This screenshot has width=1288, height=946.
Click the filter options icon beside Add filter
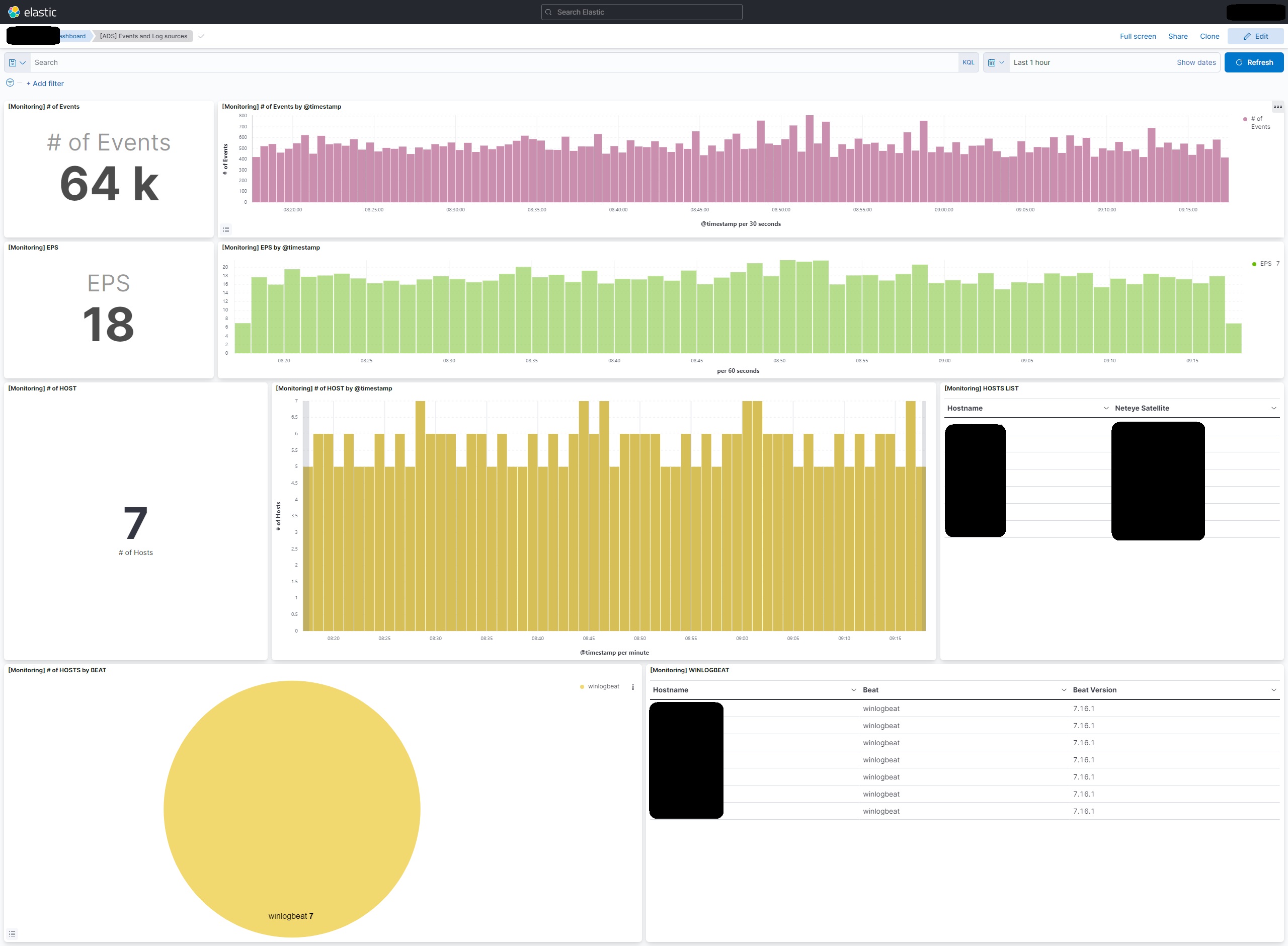pos(10,83)
